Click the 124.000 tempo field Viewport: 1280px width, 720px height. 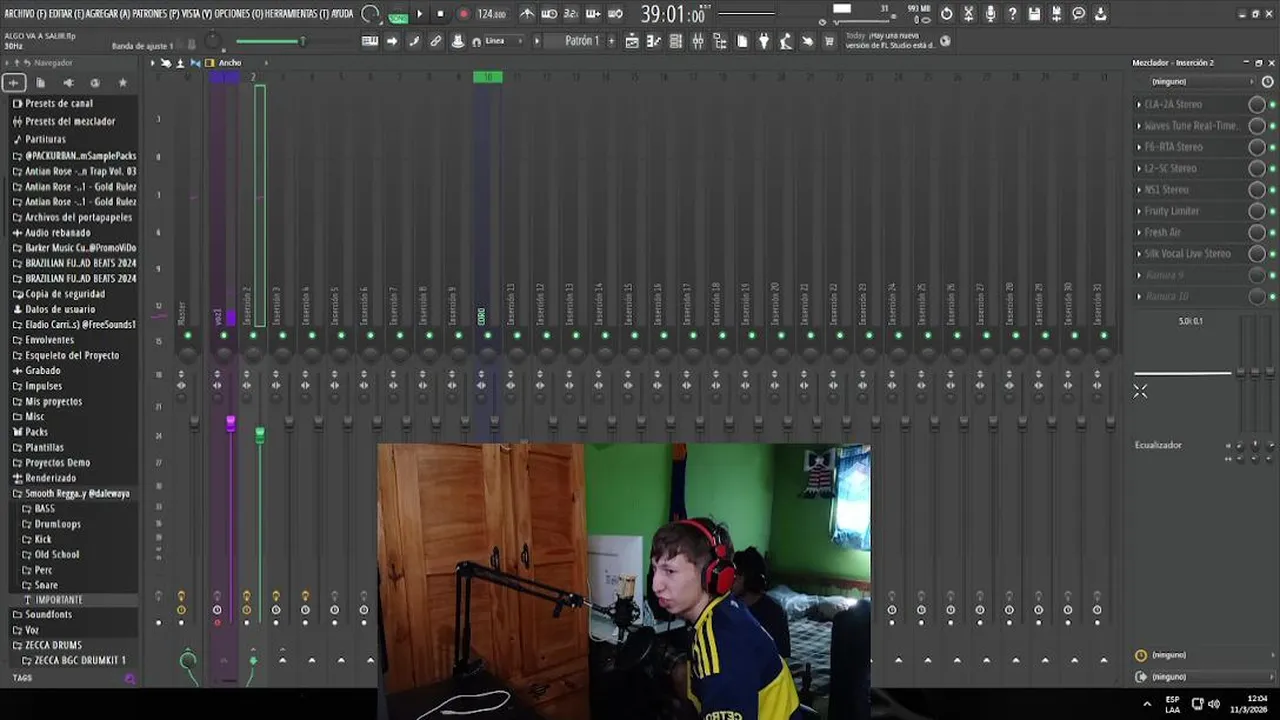(x=491, y=14)
